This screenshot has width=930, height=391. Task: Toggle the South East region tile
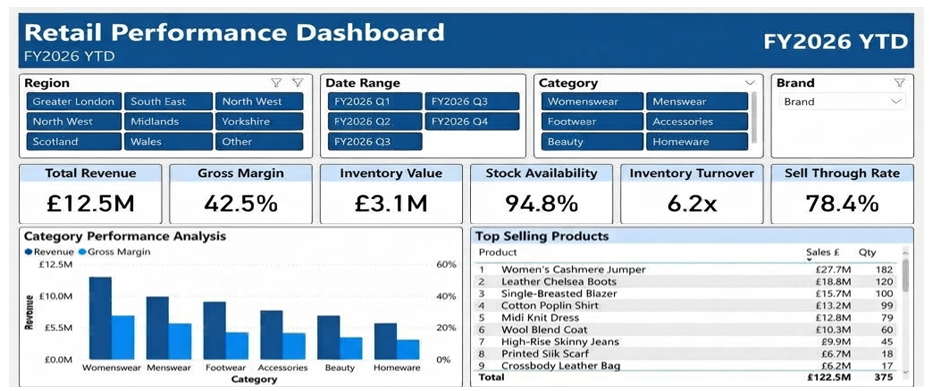pos(168,101)
